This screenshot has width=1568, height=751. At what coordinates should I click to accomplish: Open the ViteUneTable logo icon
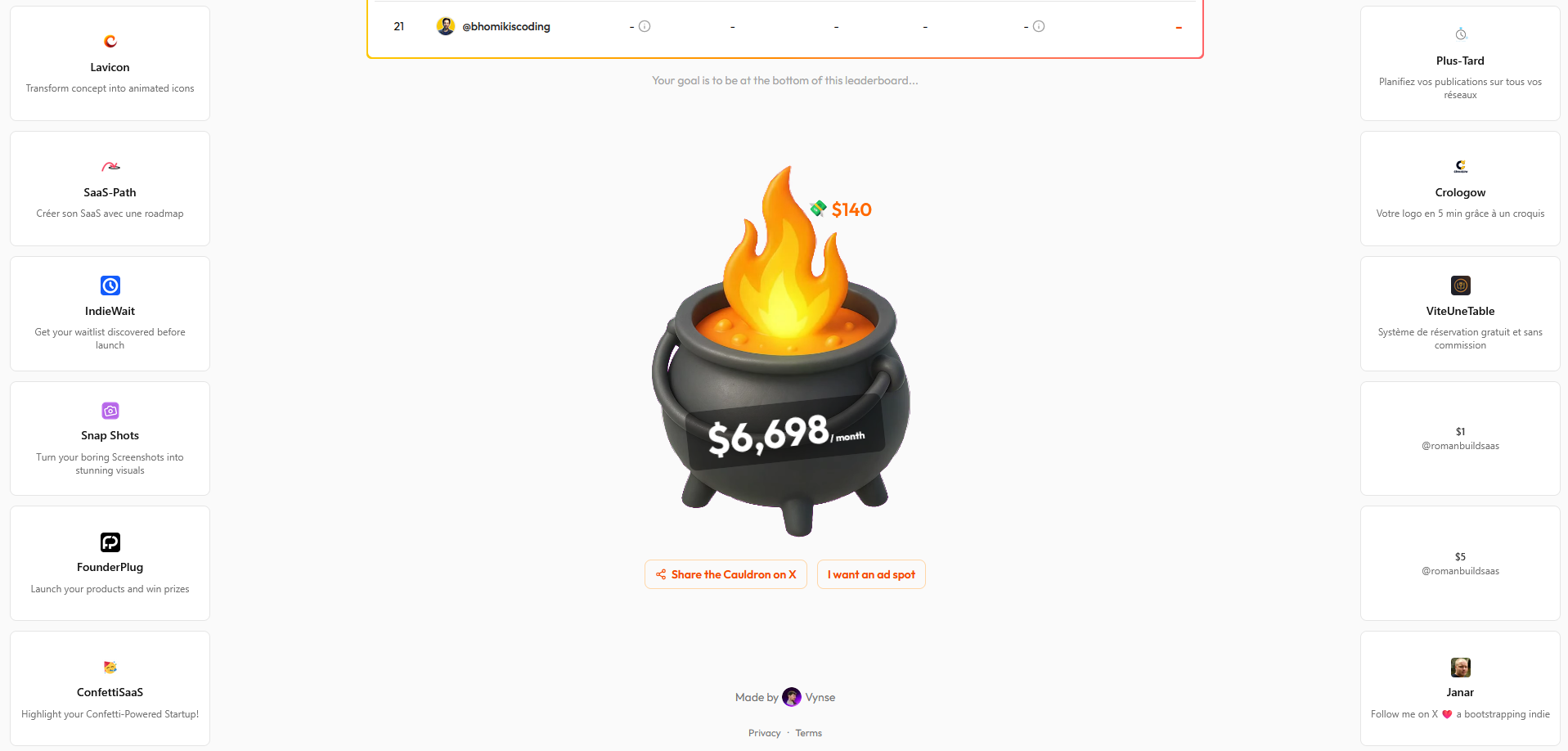tap(1461, 286)
